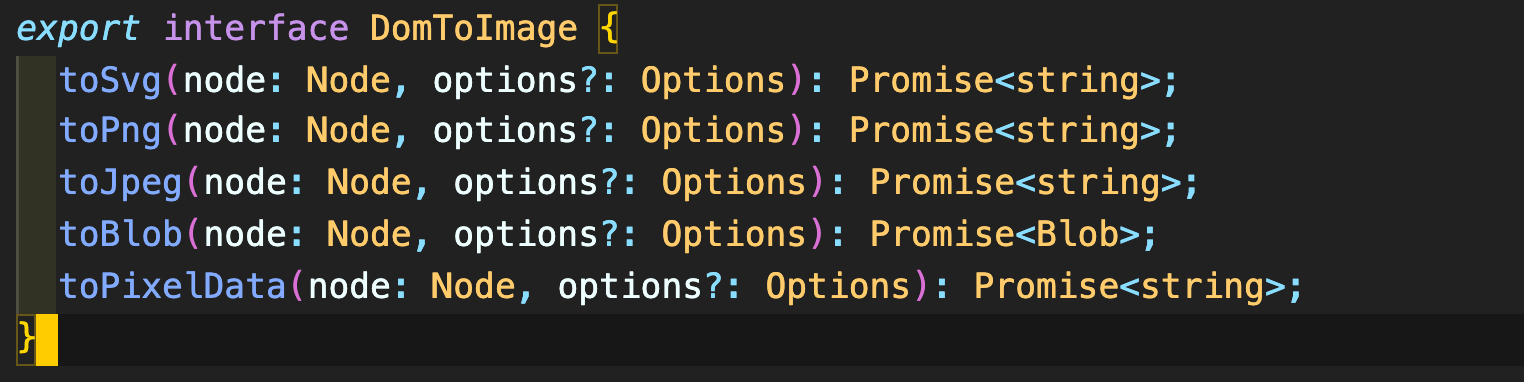
Task: Click the export keyword
Action: 80,28
